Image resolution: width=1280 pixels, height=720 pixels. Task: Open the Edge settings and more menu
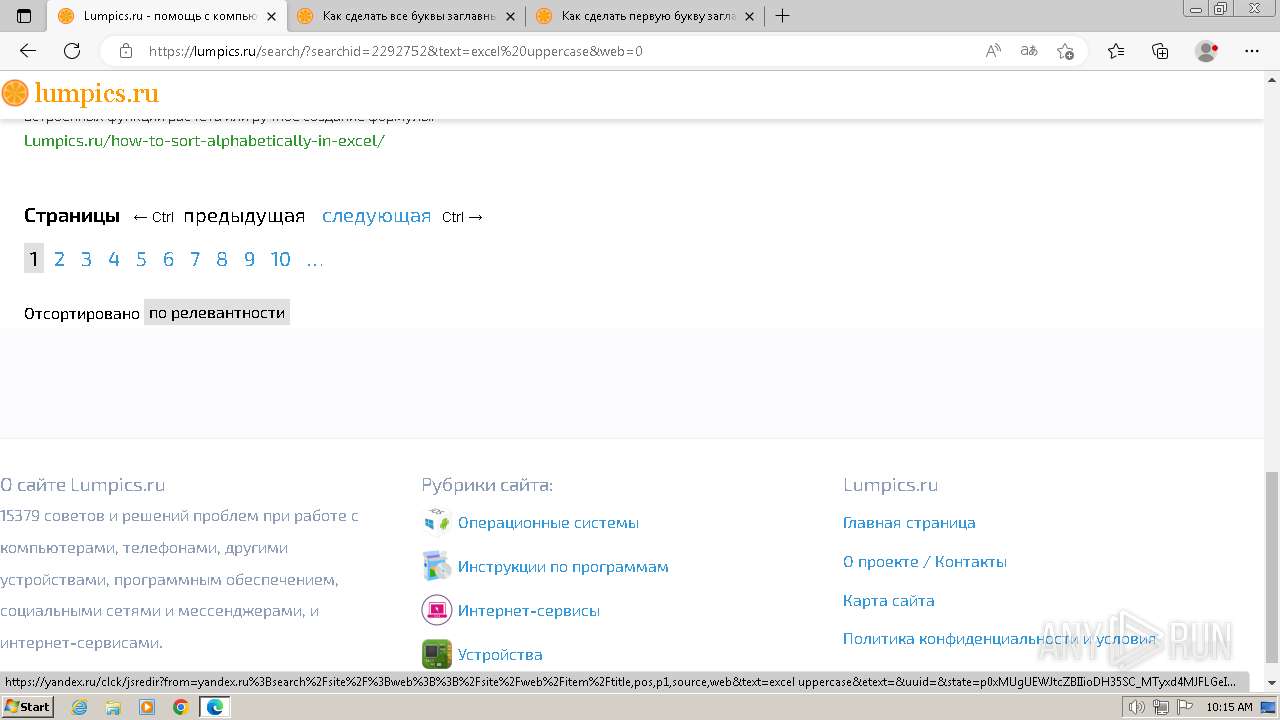(1251, 51)
